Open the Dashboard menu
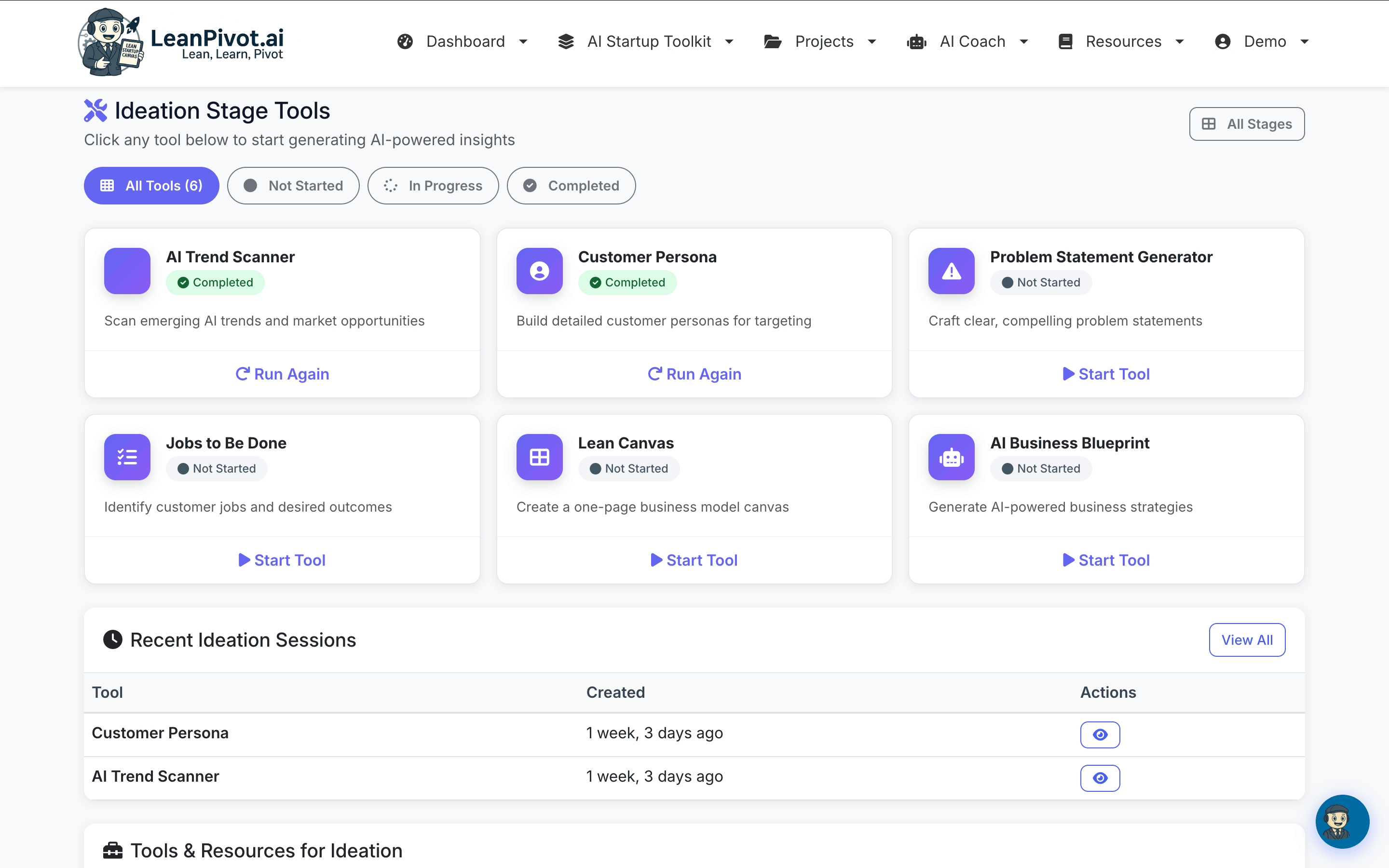Viewport: 1389px width, 868px height. [x=462, y=41]
